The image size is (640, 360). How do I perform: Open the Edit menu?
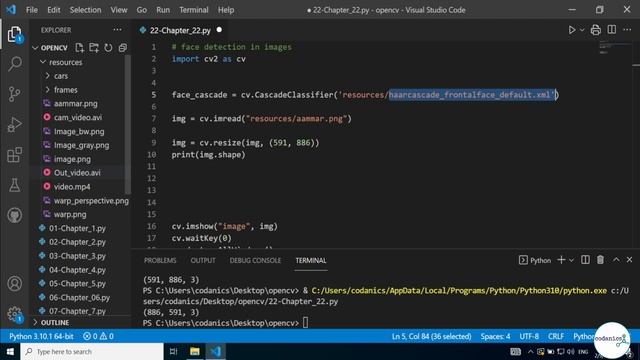53,10
